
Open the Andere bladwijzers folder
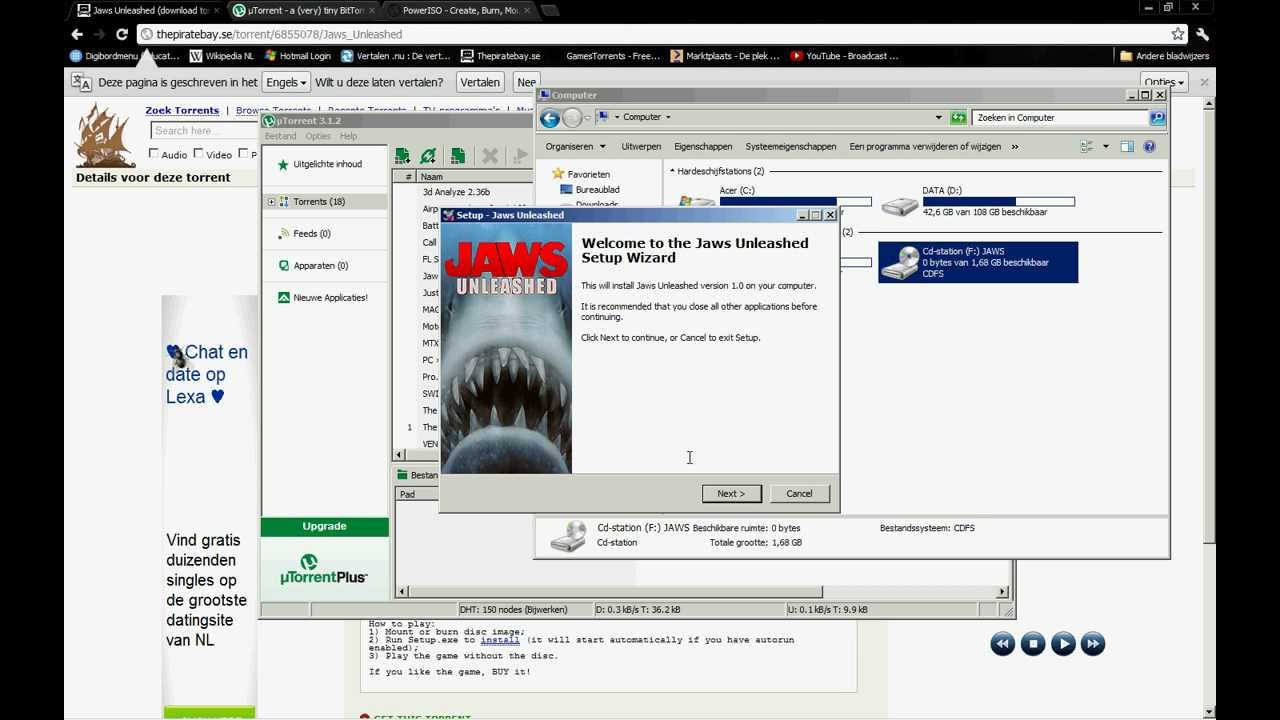1165,56
